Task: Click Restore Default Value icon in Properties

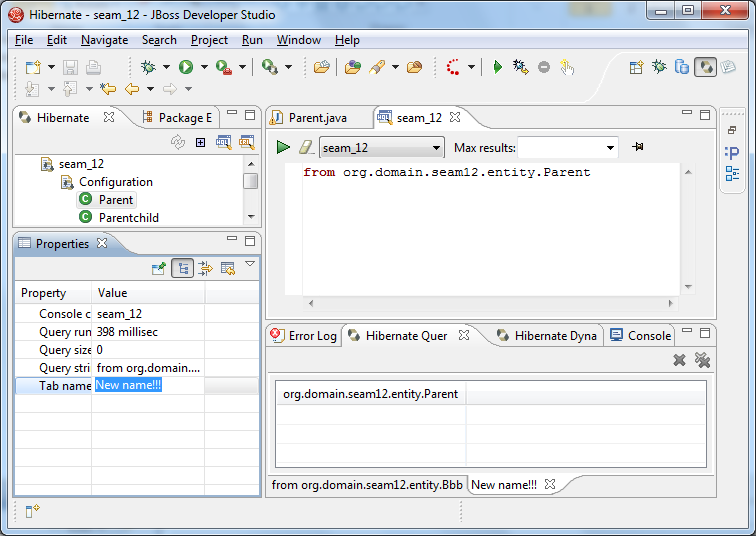Action: (x=228, y=268)
